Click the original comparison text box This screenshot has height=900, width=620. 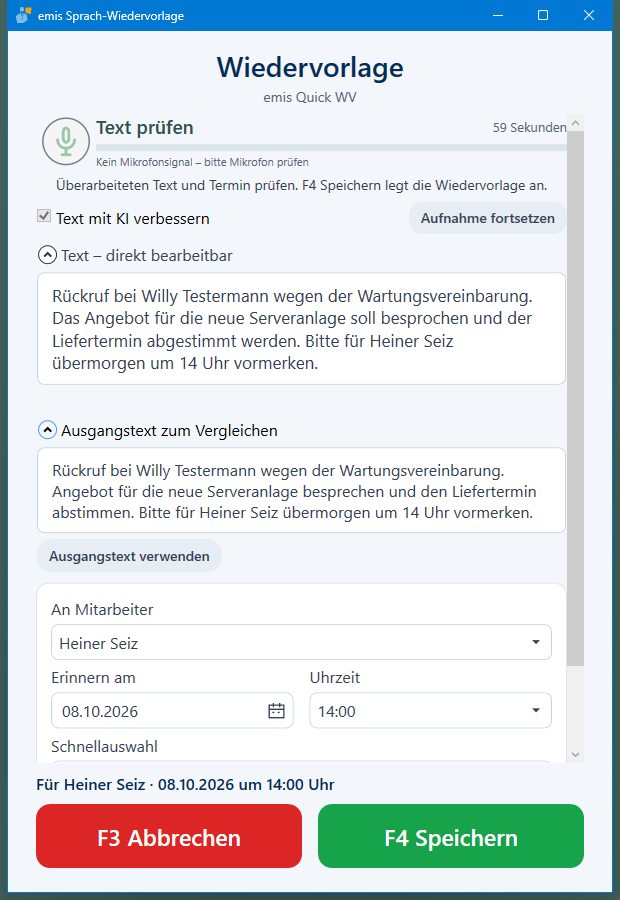(x=301, y=491)
